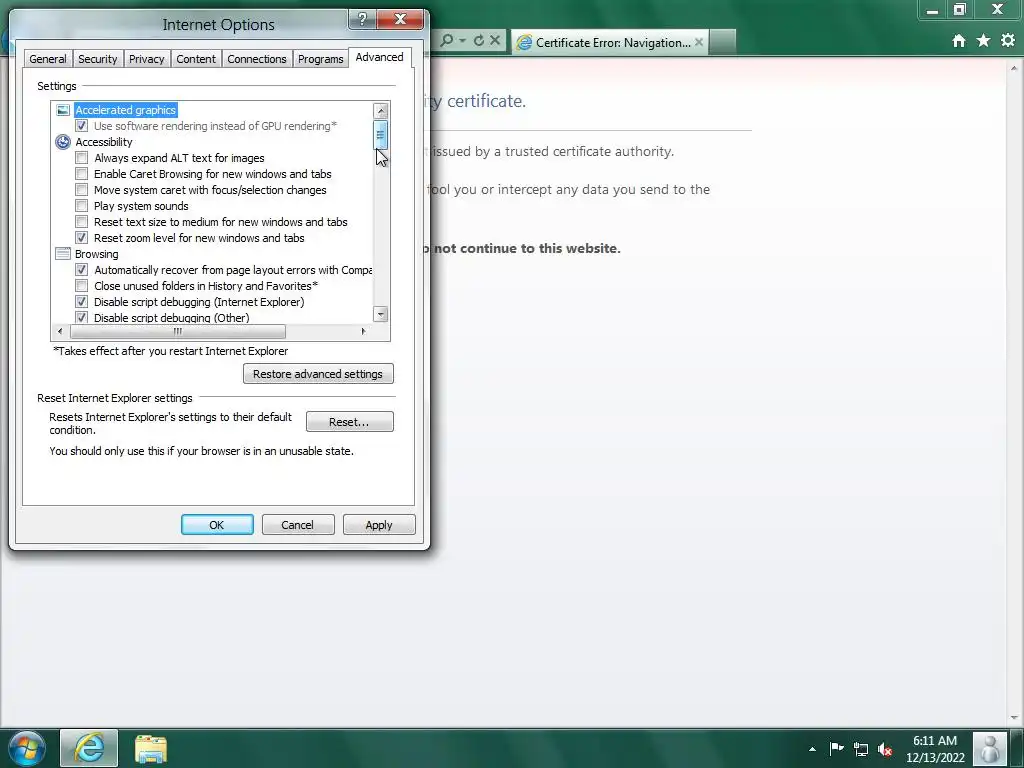Image resolution: width=1024 pixels, height=768 pixels.
Task: Check Move system caret with focus/selection changes
Action: pos(82,190)
